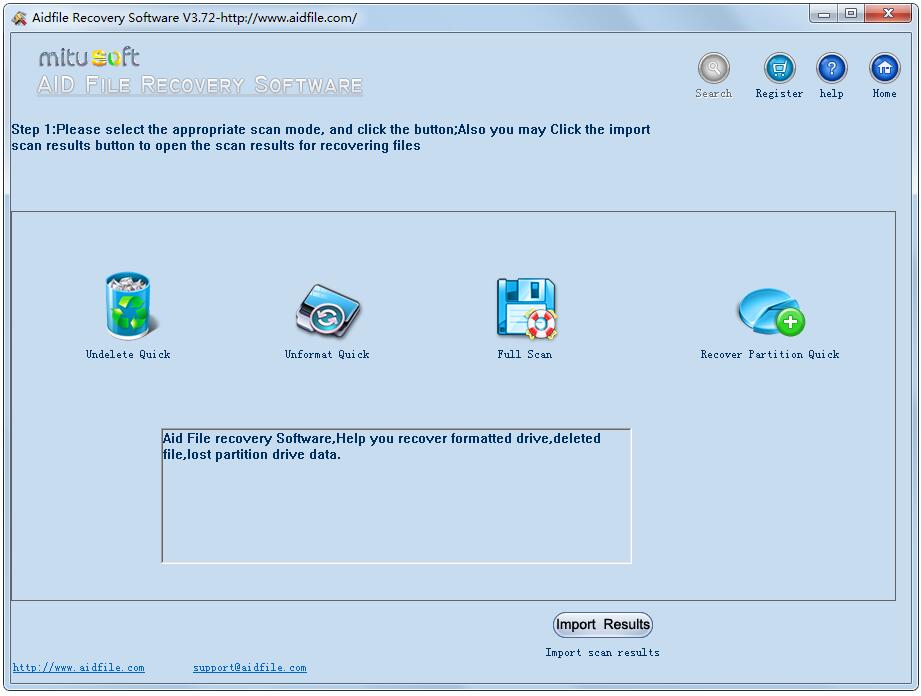Open the help question mark icon
The height and width of the screenshot is (696, 921).
[x=832, y=68]
